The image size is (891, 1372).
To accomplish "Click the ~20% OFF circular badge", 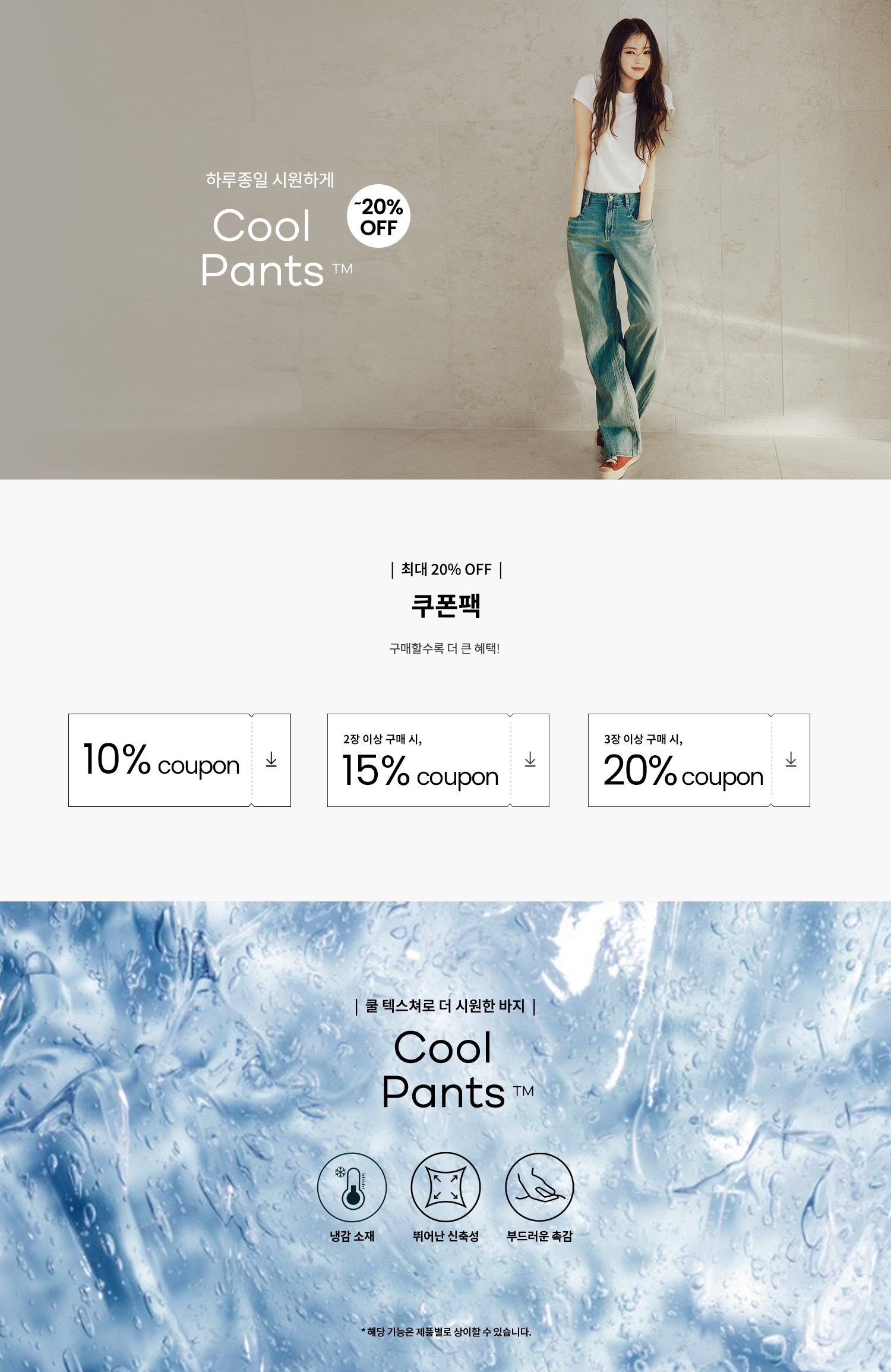I will [x=378, y=216].
